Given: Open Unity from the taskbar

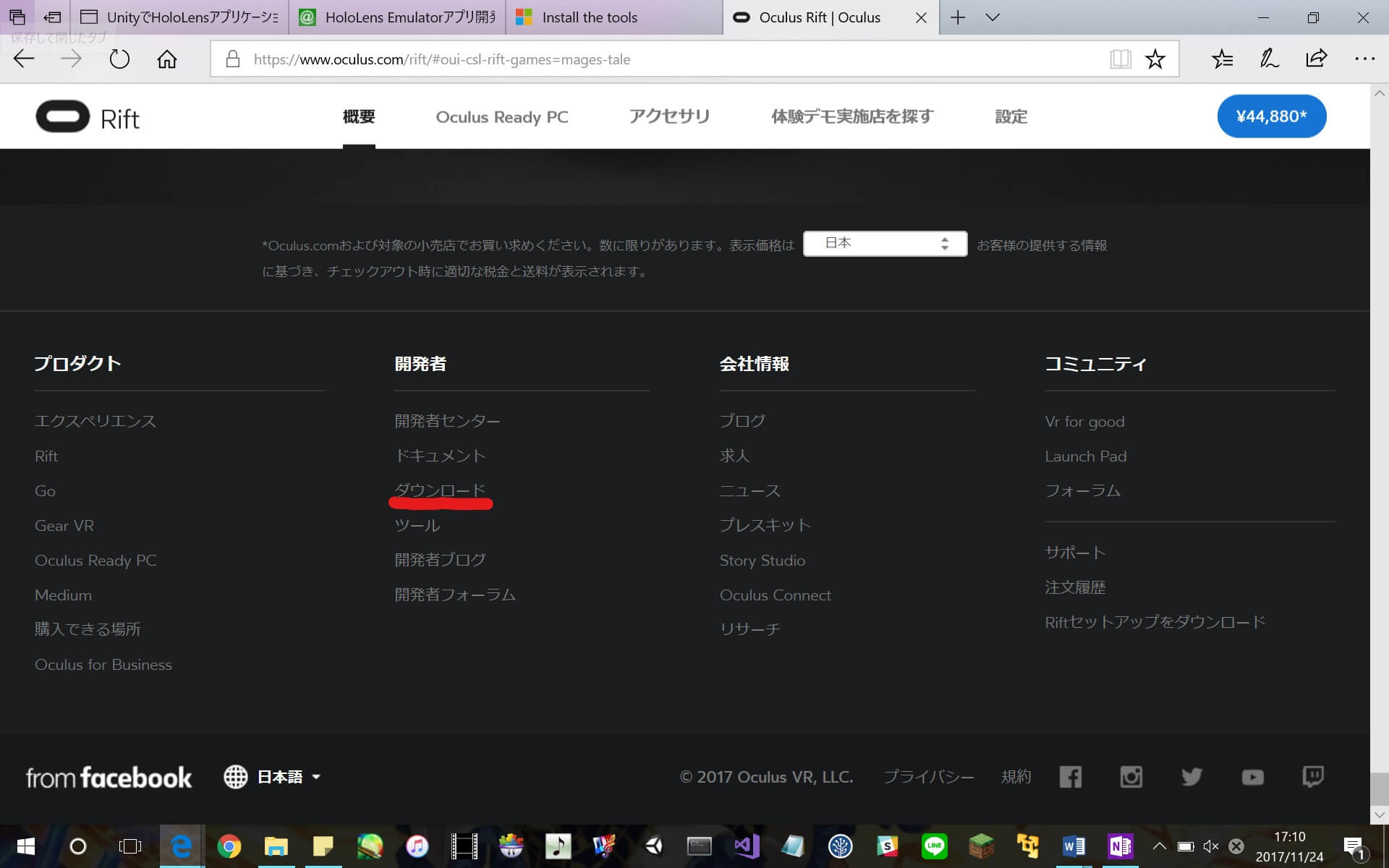Looking at the screenshot, I should pos(654,846).
